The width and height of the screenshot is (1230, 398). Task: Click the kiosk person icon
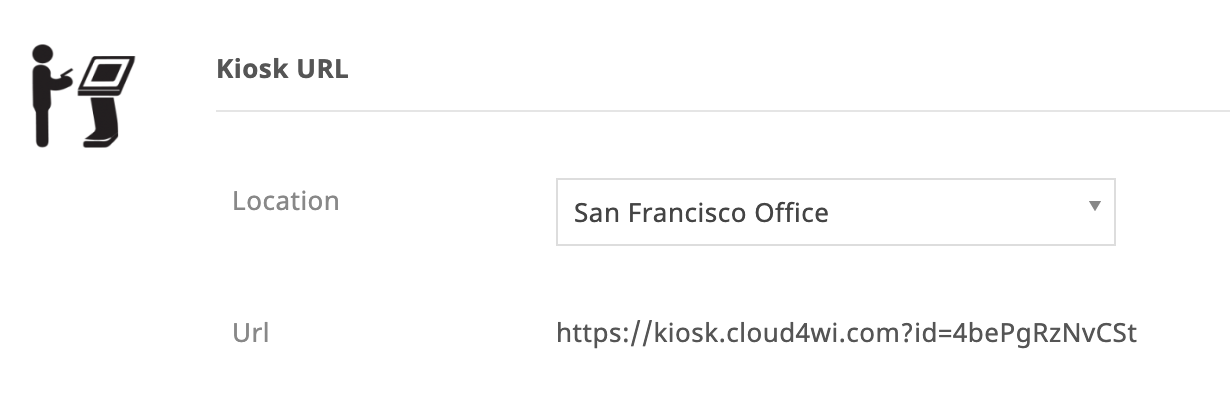point(83,96)
